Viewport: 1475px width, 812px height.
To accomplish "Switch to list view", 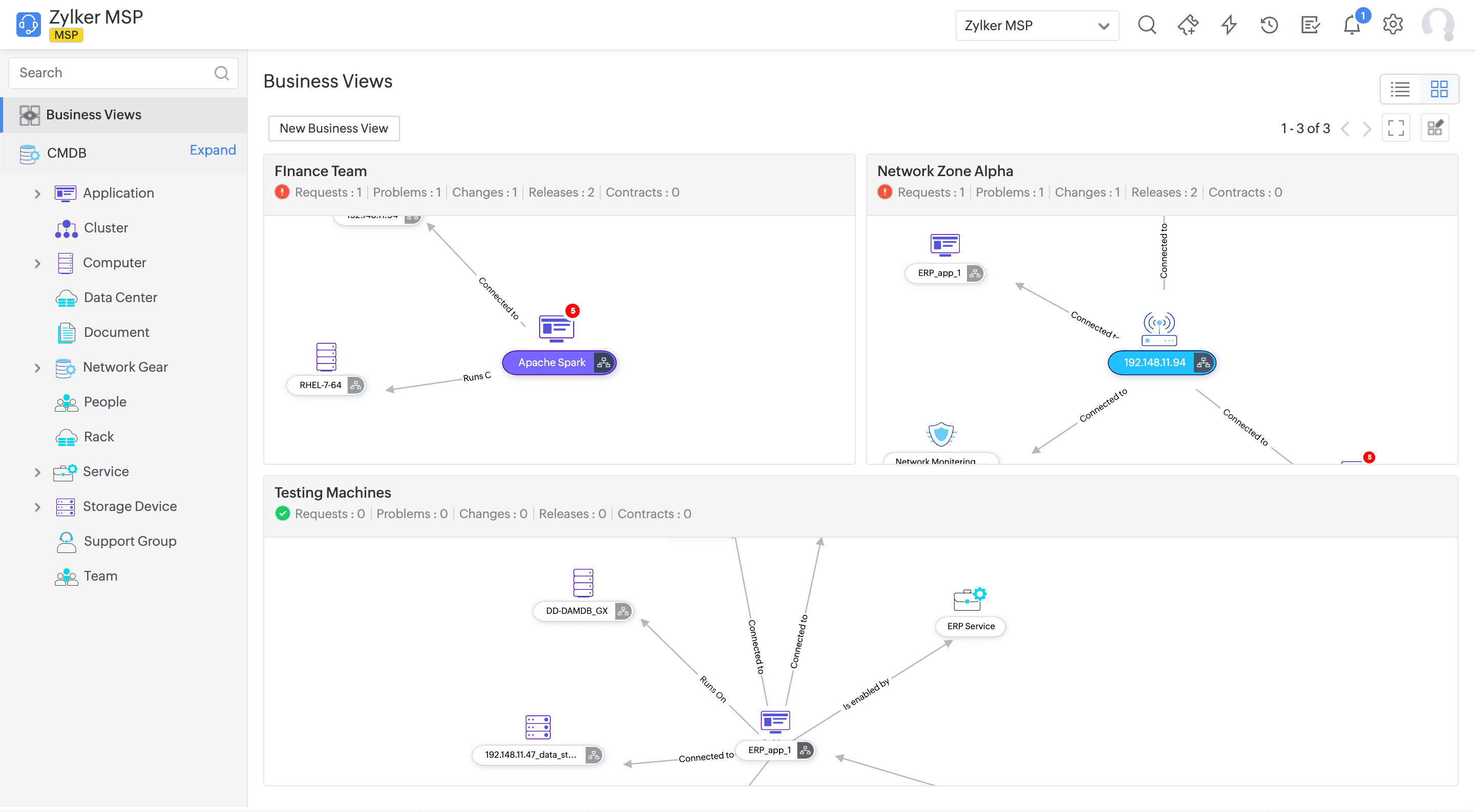I will click(1400, 89).
